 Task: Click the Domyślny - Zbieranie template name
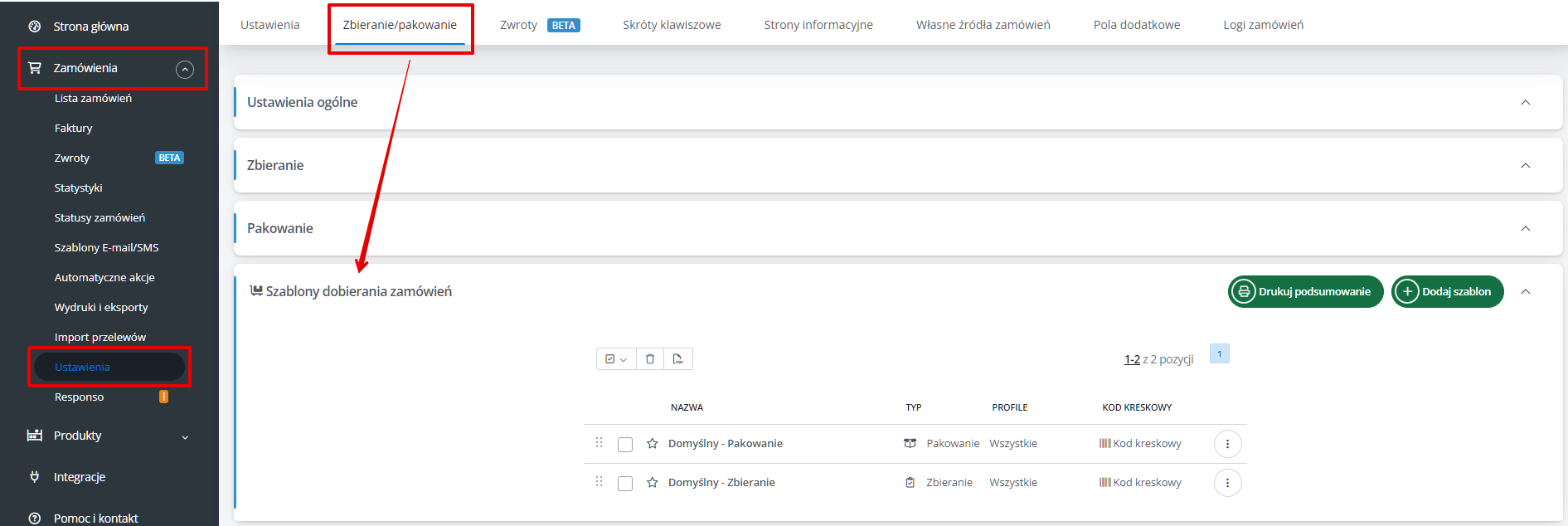(721, 483)
